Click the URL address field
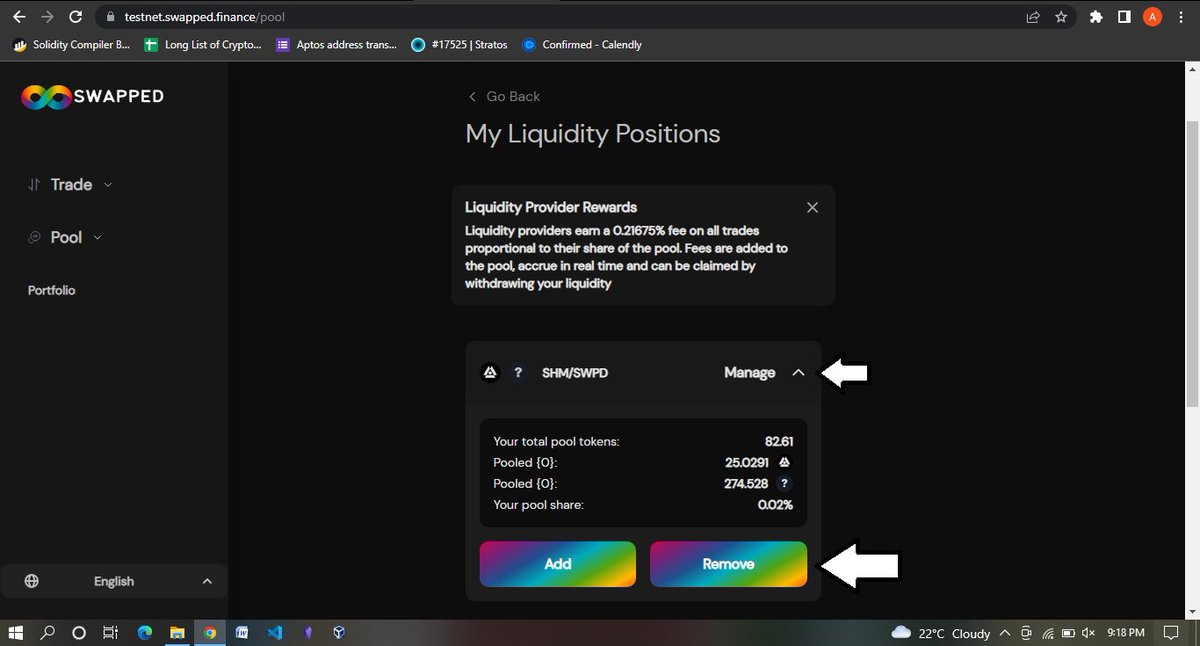The height and width of the screenshot is (646, 1200). tap(560, 17)
